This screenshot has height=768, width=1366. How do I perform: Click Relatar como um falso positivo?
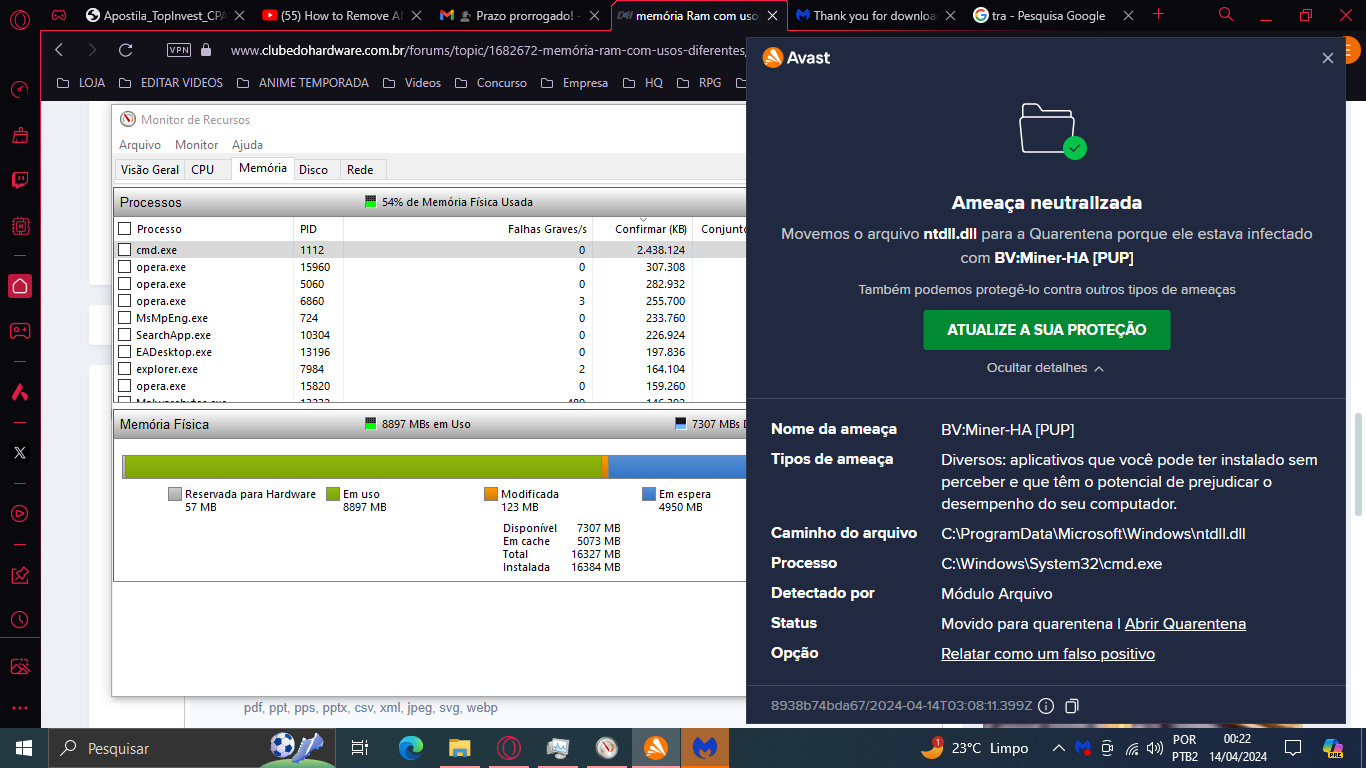tap(1048, 654)
